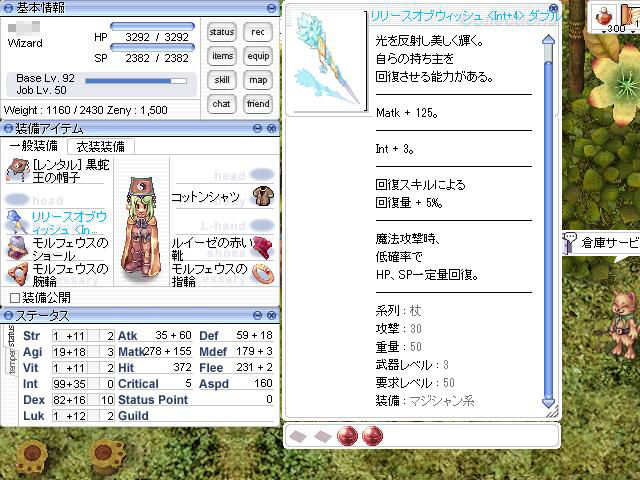Minimize the 装備アイテム window
The image size is (640, 480).
(x=258, y=129)
